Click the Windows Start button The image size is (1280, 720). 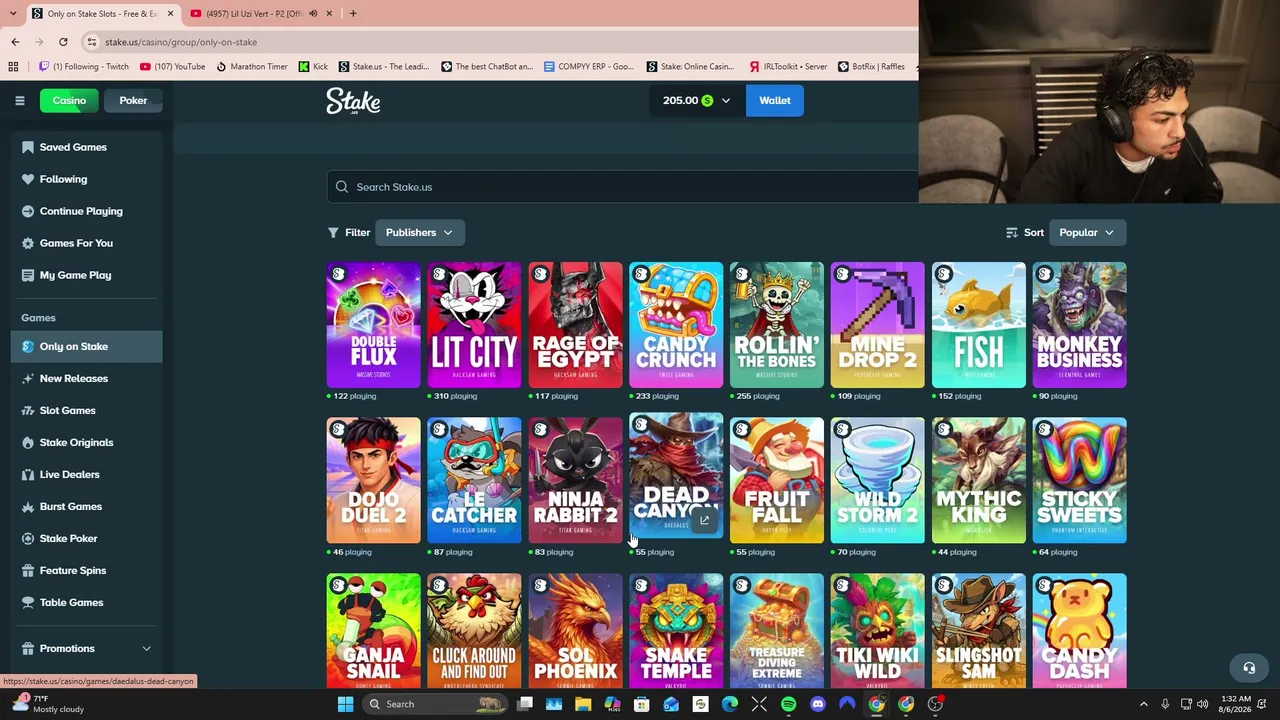click(x=345, y=704)
